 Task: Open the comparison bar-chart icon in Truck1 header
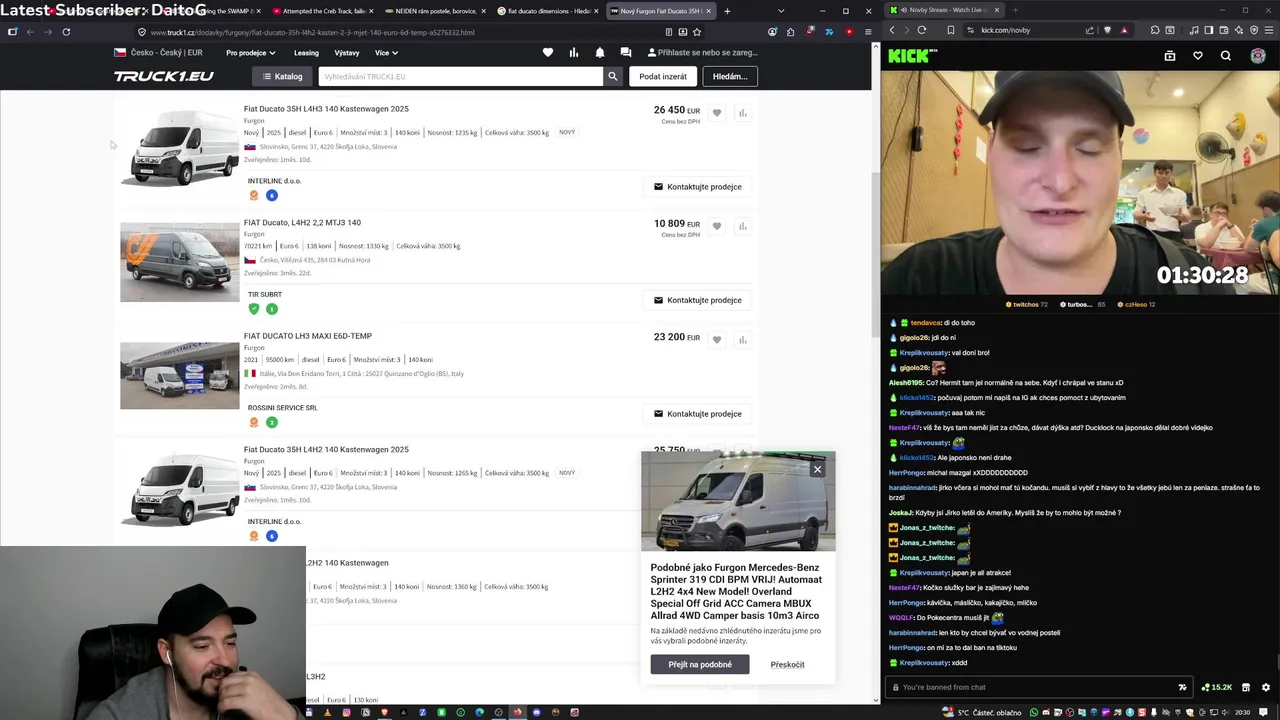point(574,52)
